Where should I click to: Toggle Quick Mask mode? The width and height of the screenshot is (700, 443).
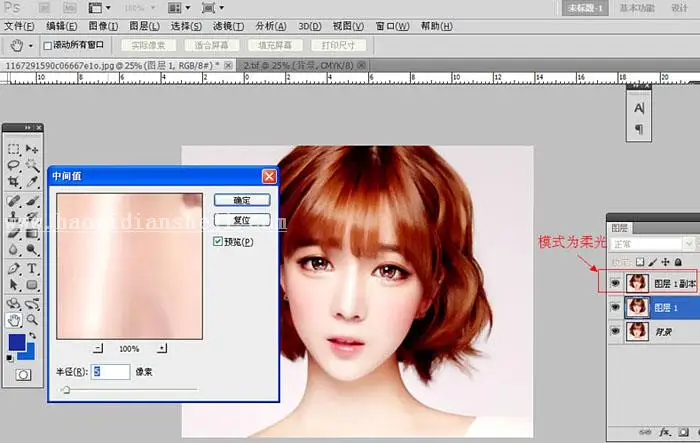click(23, 375)
